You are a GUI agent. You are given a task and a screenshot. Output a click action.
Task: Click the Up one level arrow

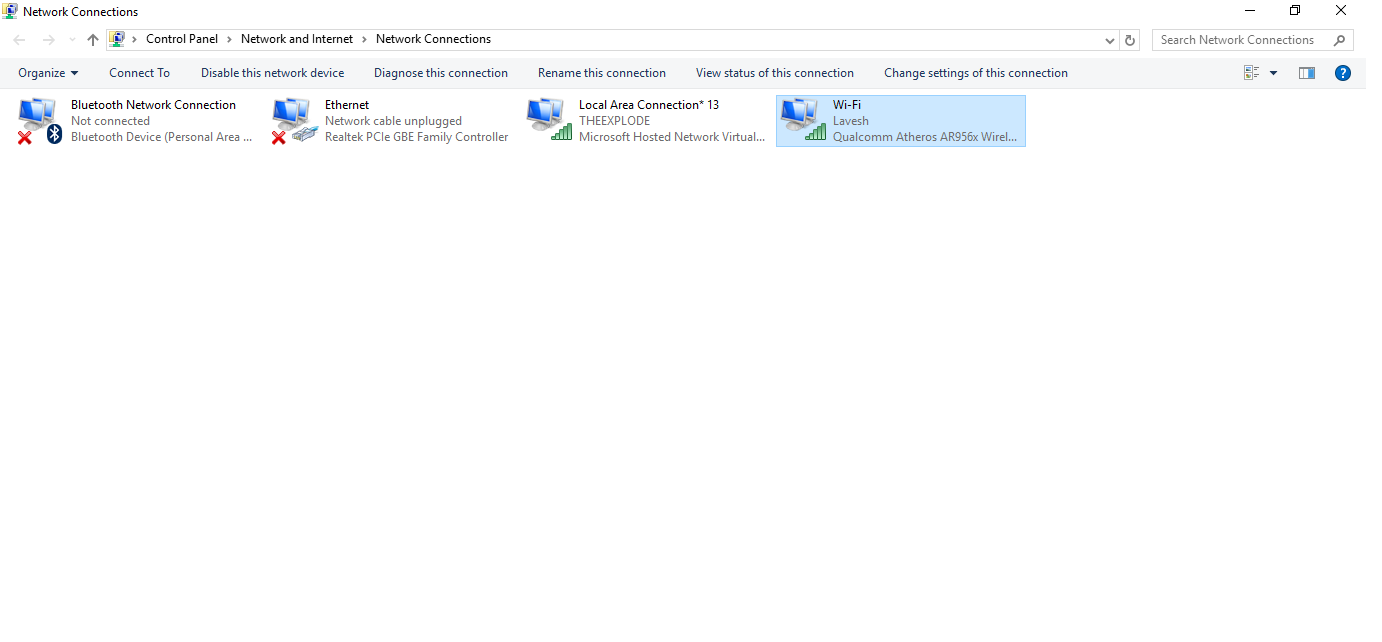92,39
